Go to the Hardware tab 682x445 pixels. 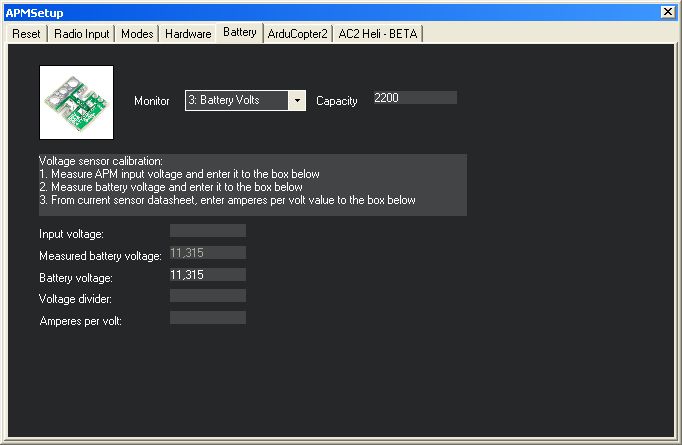(x=188, y=33)
